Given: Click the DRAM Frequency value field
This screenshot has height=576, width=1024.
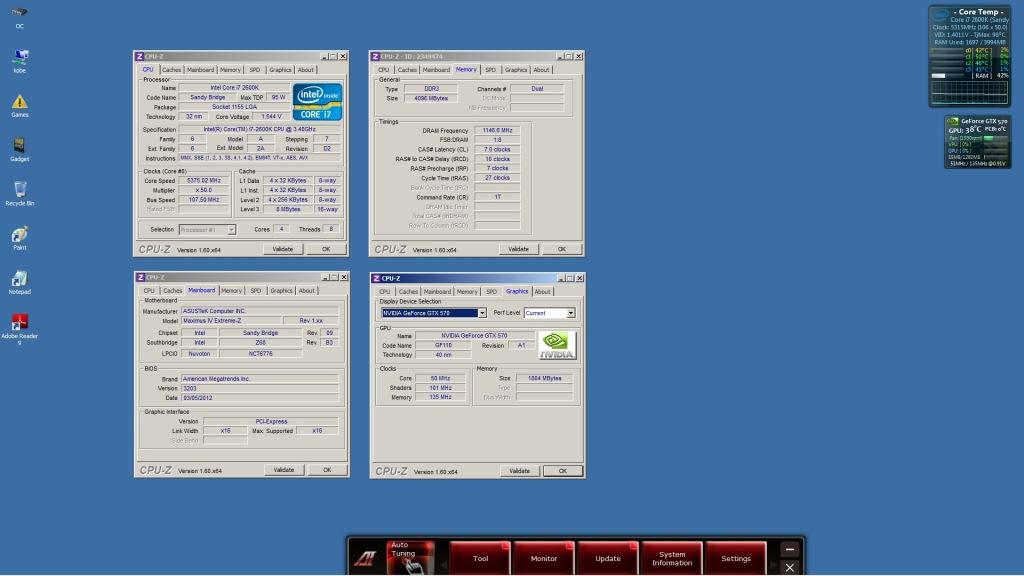Looking at the screenshot, I should [x=497, y=131].
